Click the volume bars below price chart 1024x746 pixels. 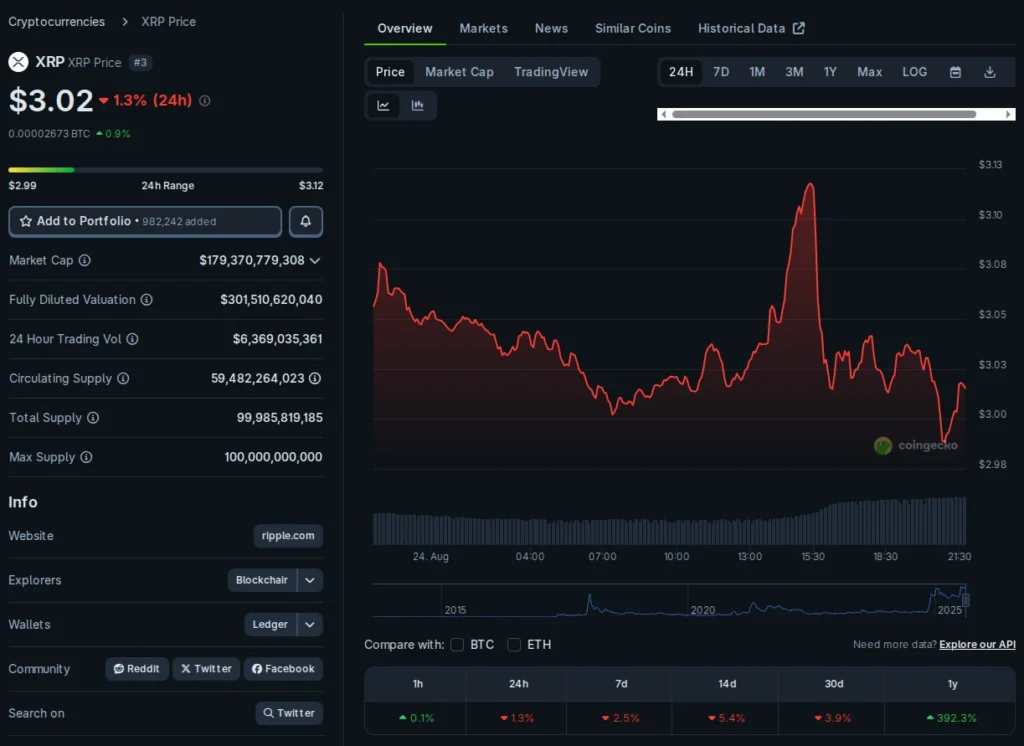pyautogui.click(x=669, y=521)
